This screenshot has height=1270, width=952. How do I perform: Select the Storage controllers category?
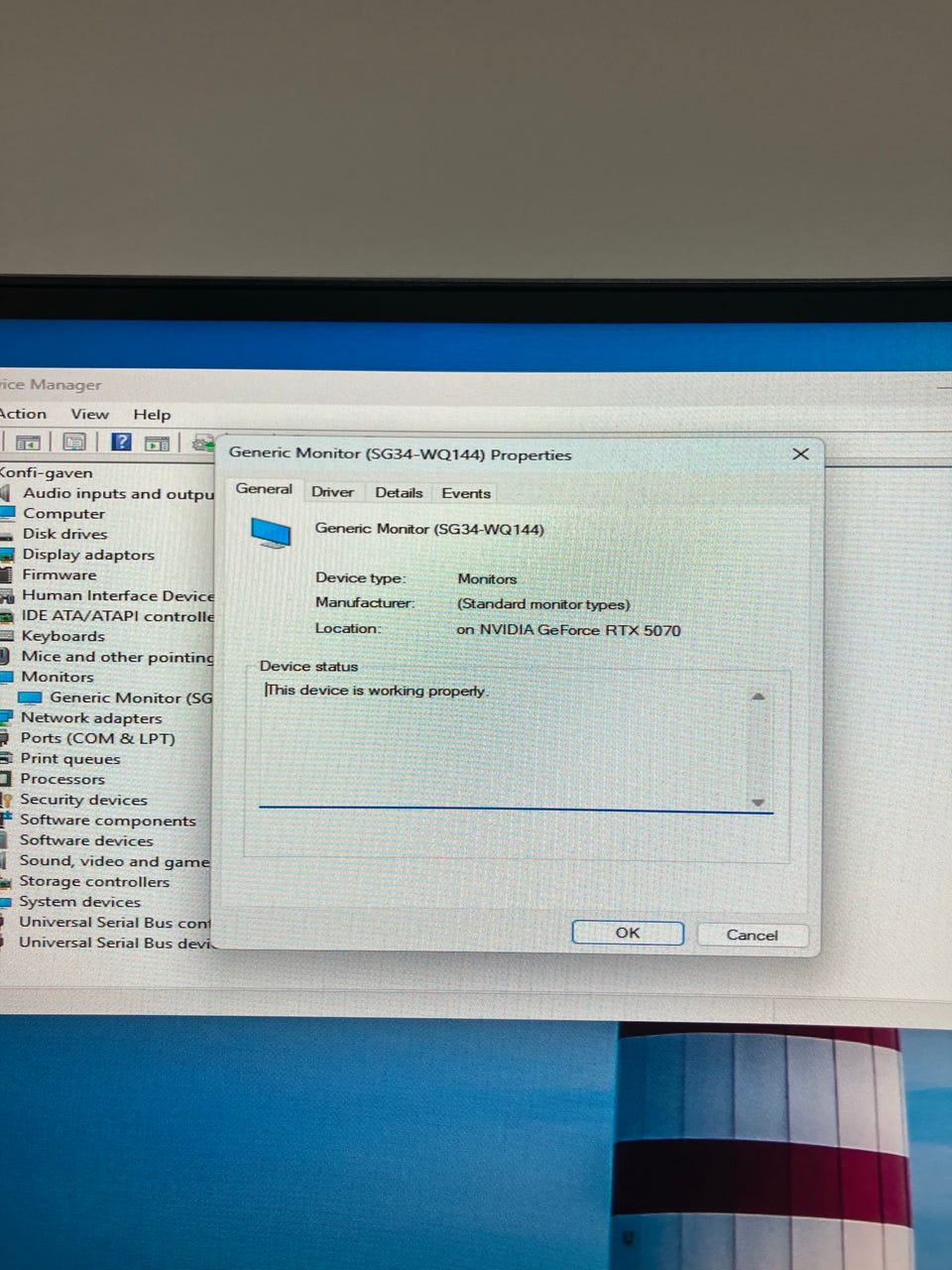coord(94,881)
